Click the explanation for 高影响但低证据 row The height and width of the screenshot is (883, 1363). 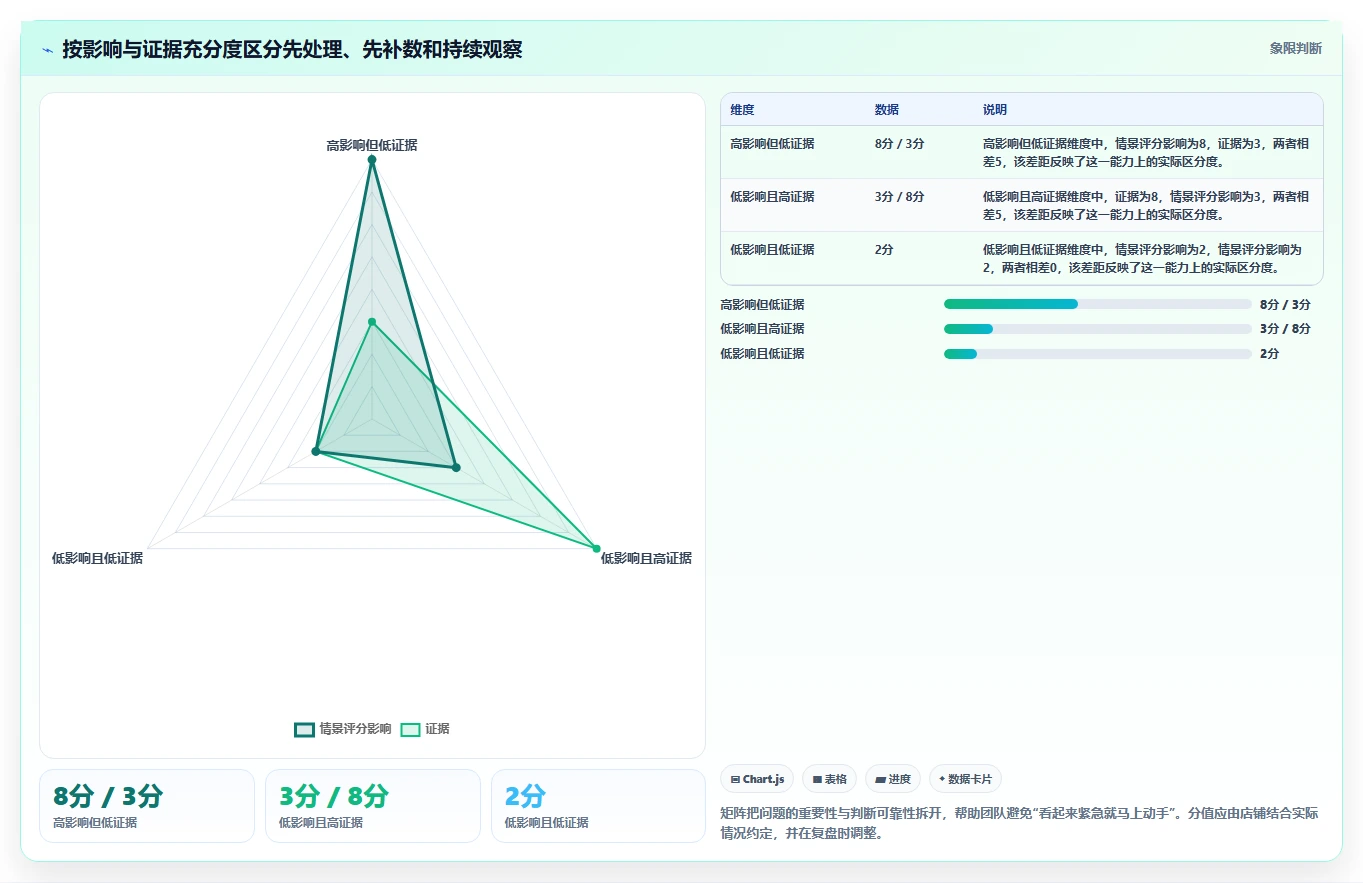point(1146,152)
